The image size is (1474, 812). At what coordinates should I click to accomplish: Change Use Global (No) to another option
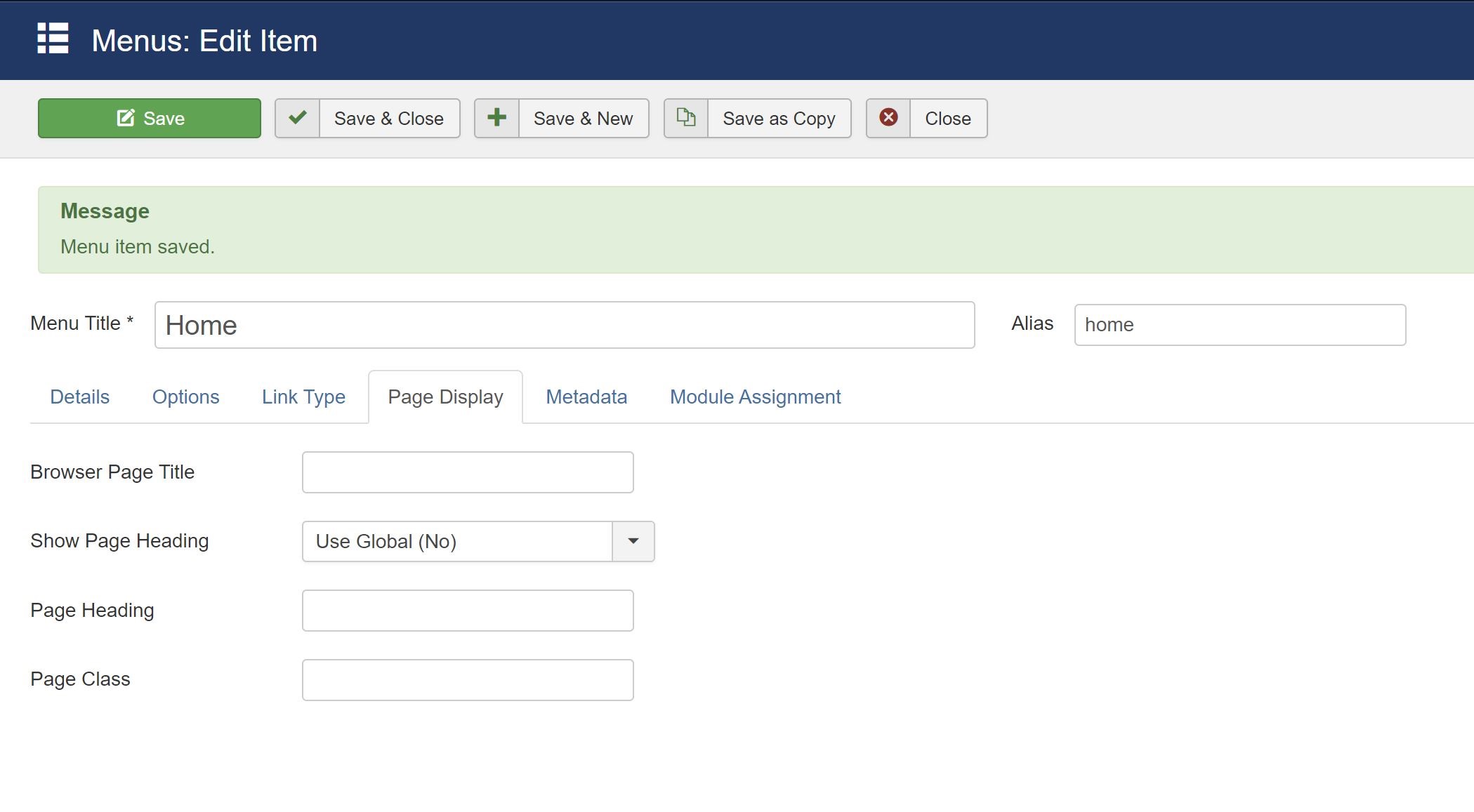click(x=478, y=541)
